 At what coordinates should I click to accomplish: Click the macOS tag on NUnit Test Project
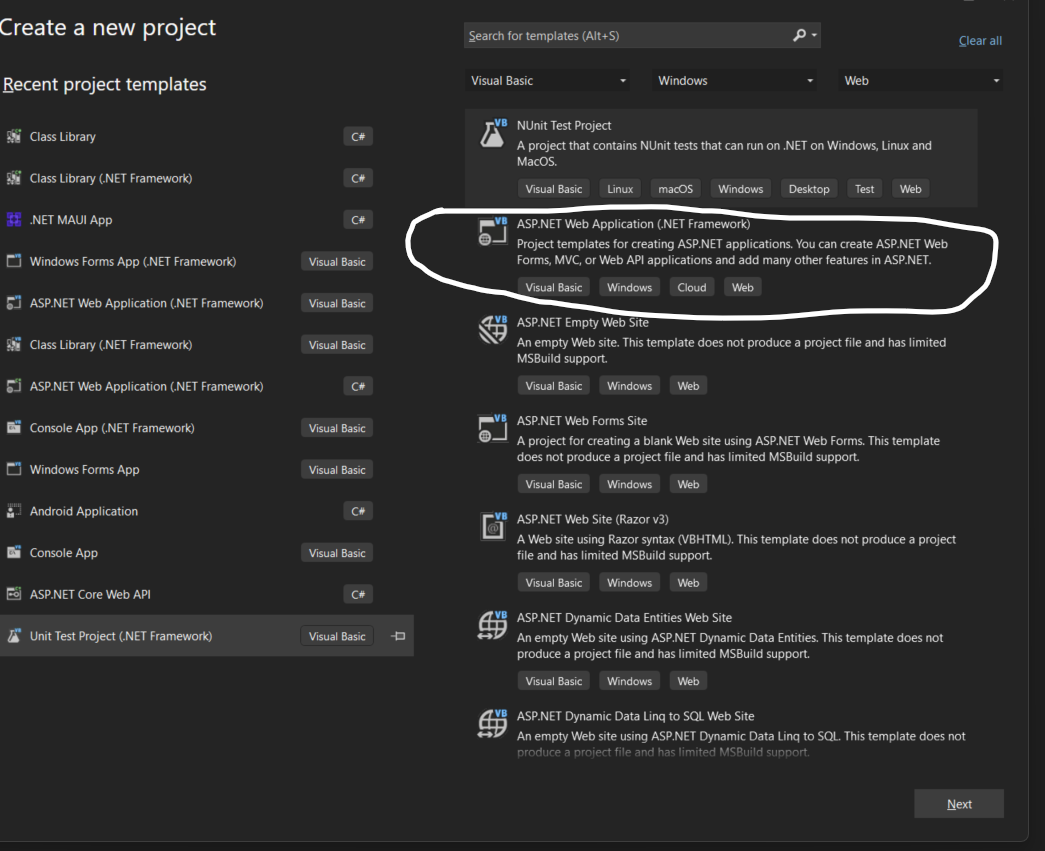[x=676, y=189]
